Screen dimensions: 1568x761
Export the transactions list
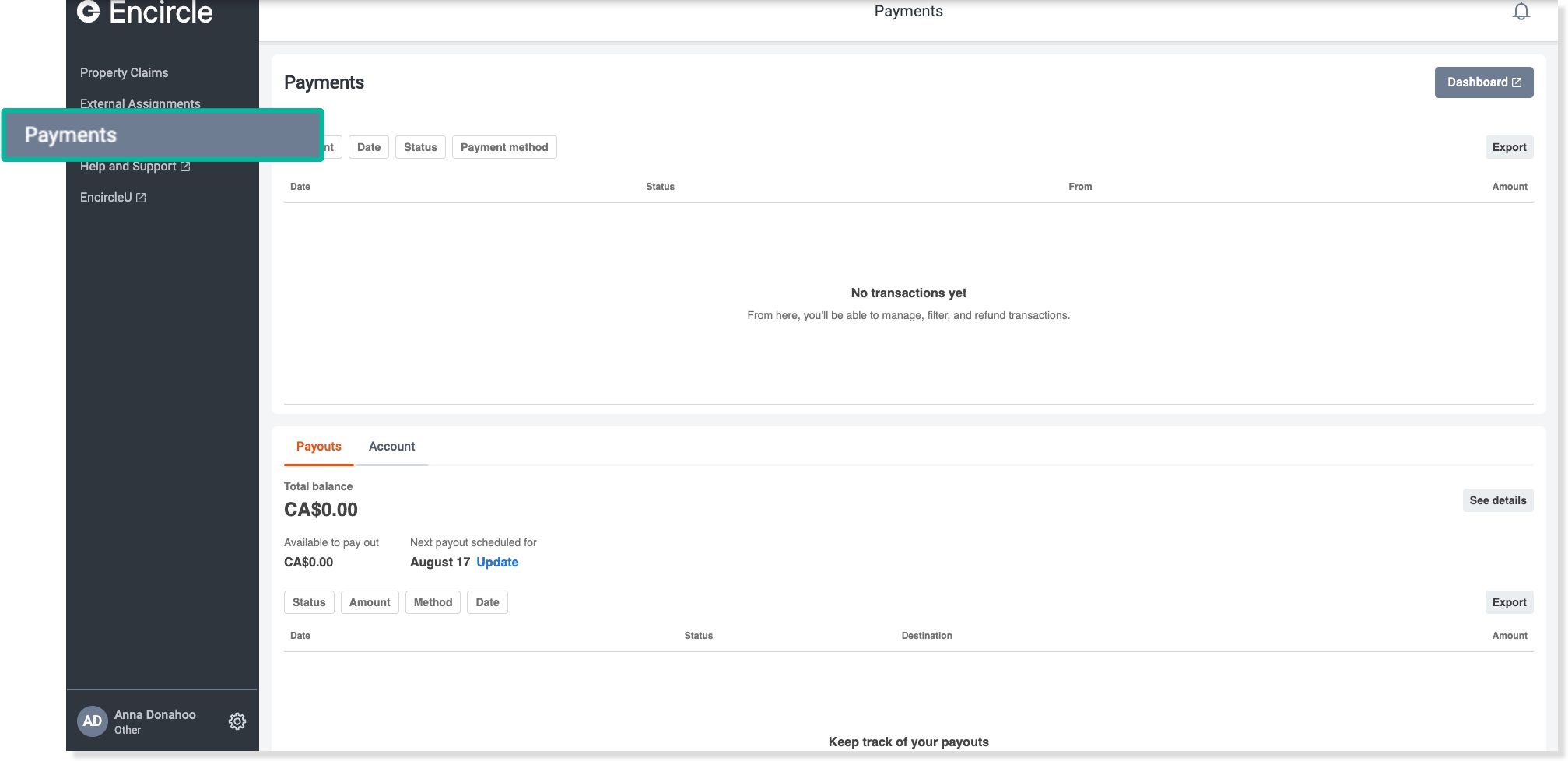click(x=1508, y=147)
